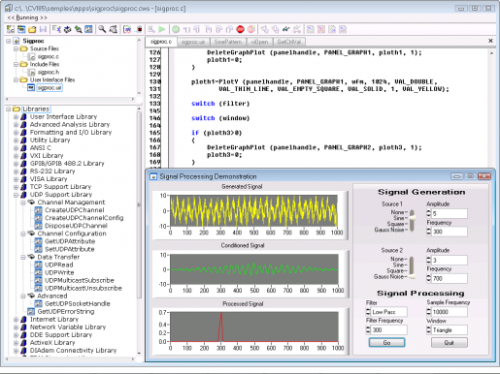Image resolution: width=500 pixels, height=374 pixels.
Task: Click the green circle toolbar icon
Action: (176, 29)
